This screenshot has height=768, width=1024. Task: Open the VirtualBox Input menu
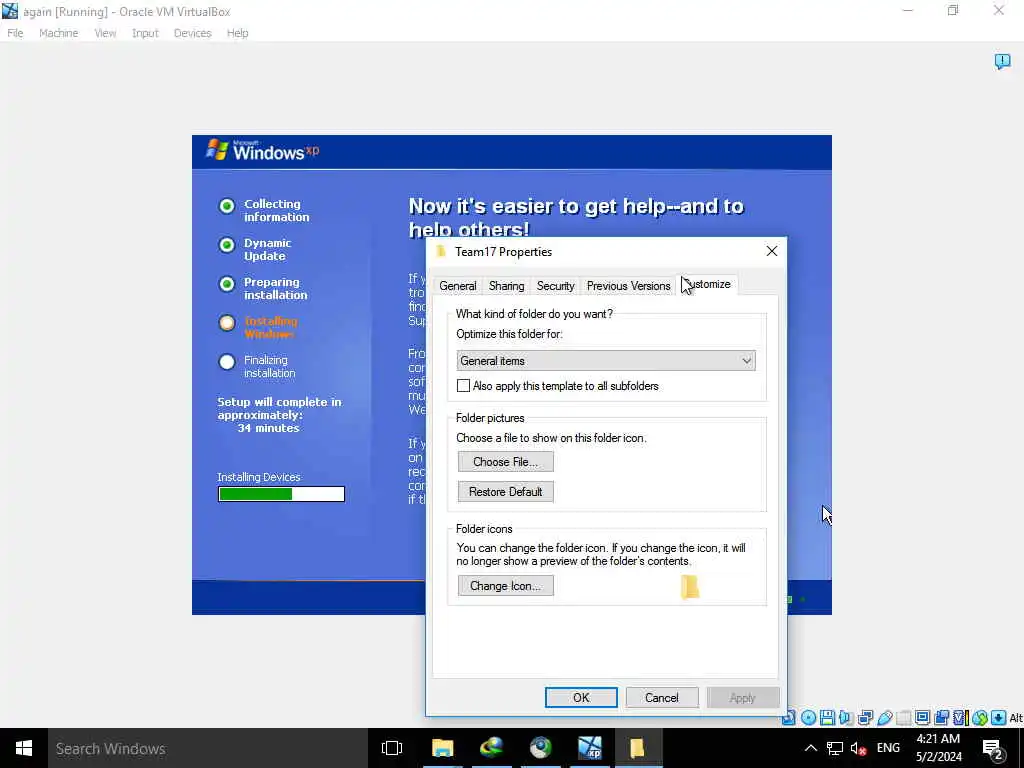click(x=145, y=33)
